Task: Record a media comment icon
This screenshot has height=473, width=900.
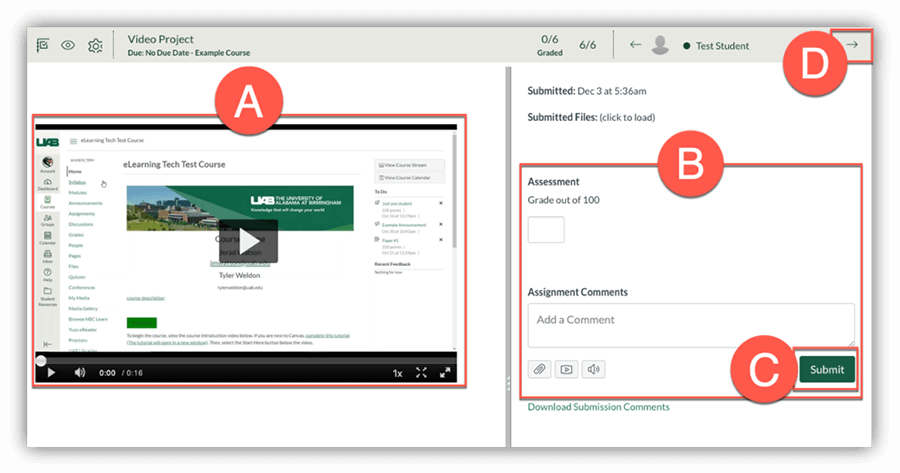Action: [567, 369]
